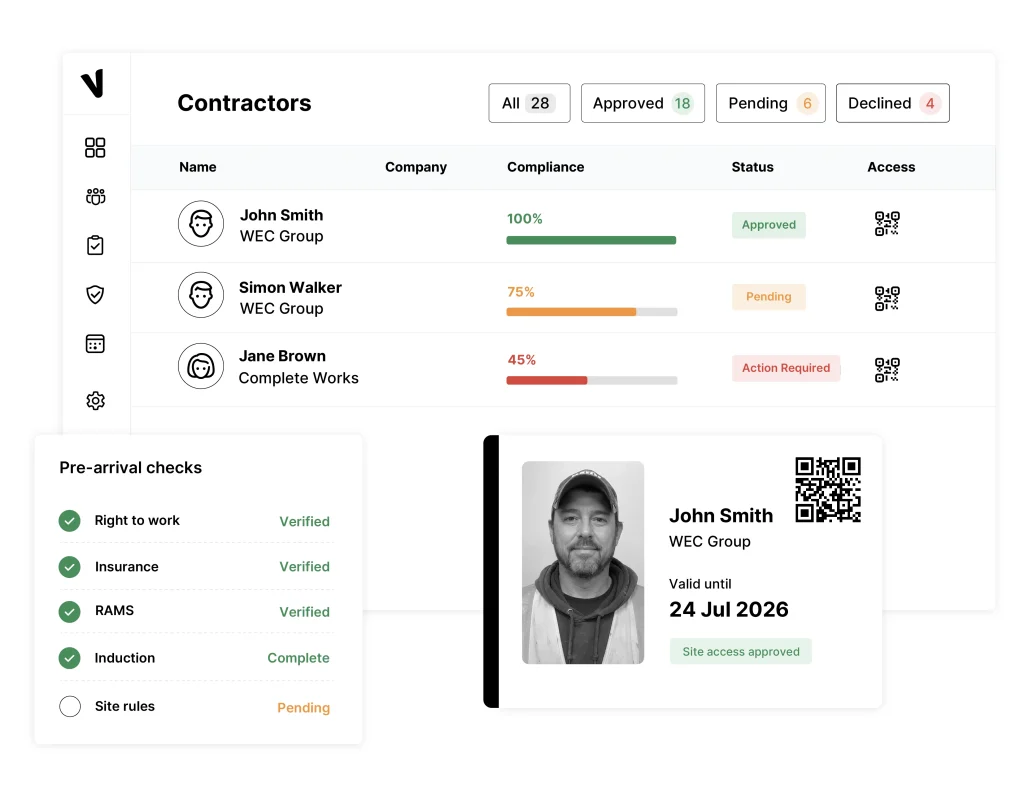
Task: Click the John Smith name in the table
Action: pyautogui.click(x=281, y=215)
